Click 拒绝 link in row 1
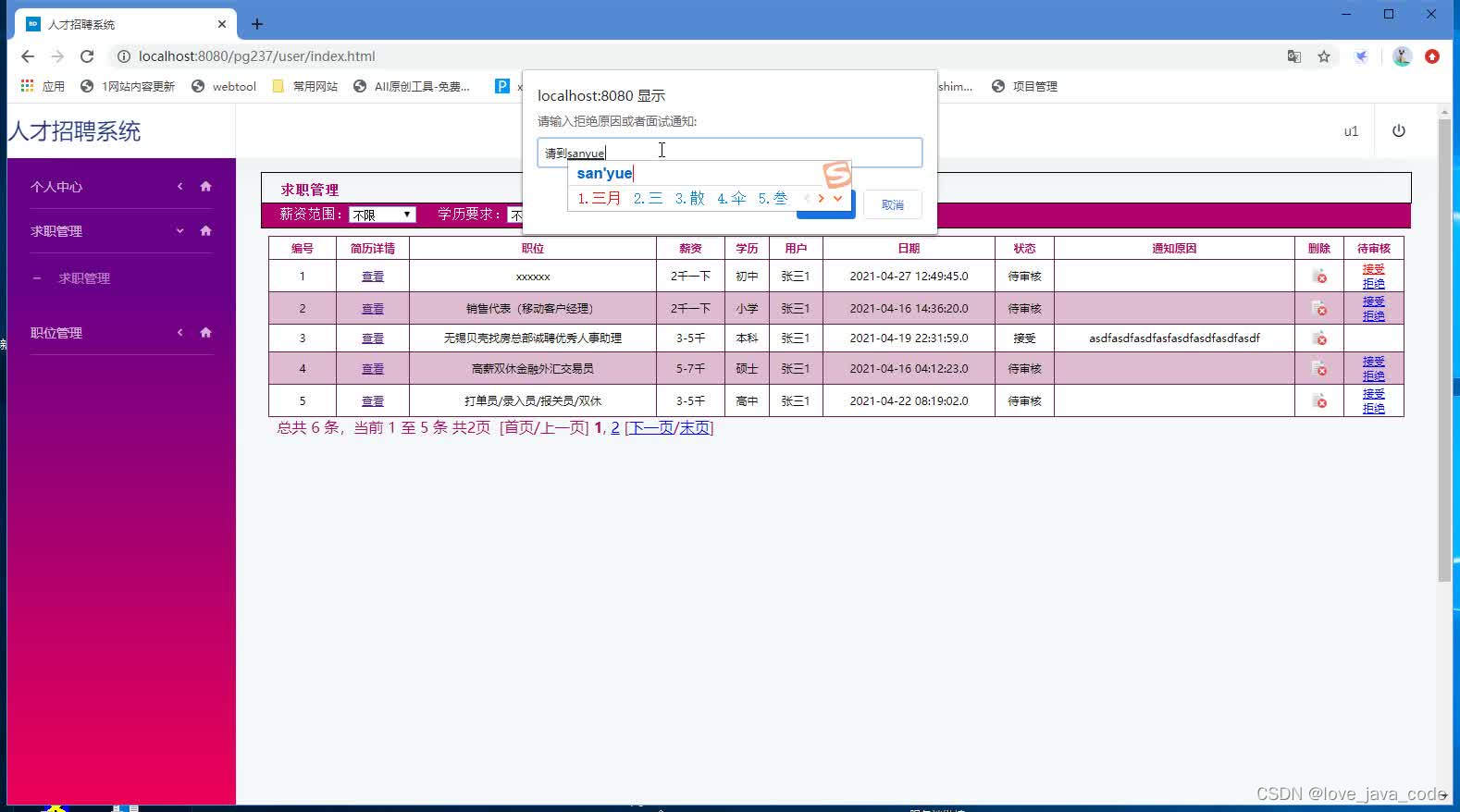 coord(1373,284)
